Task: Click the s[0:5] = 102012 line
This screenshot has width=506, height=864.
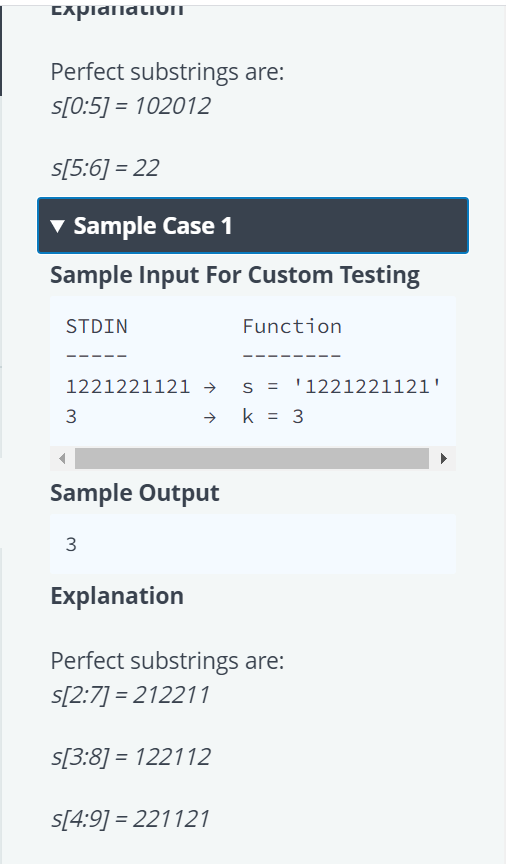Action: (x=131, y=106)
